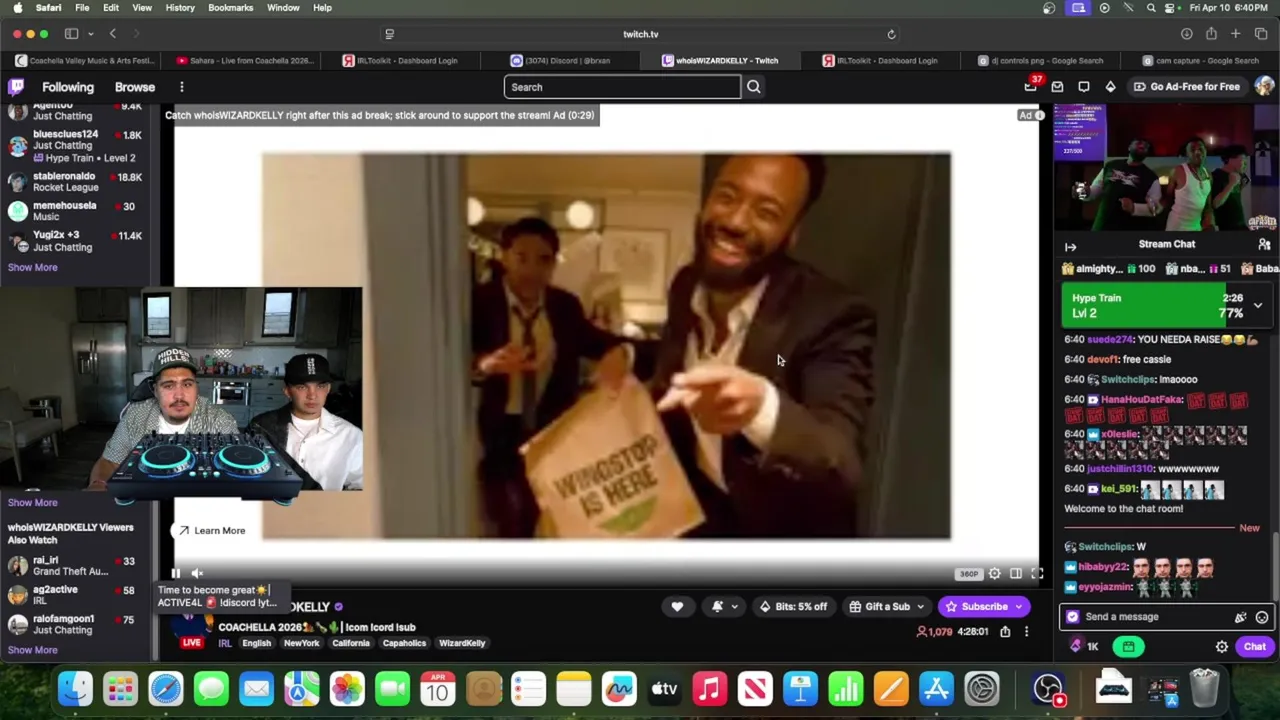Collapse the Stream Chat panel
This screenshot has height=720, width=1280.
(1070, 246)
